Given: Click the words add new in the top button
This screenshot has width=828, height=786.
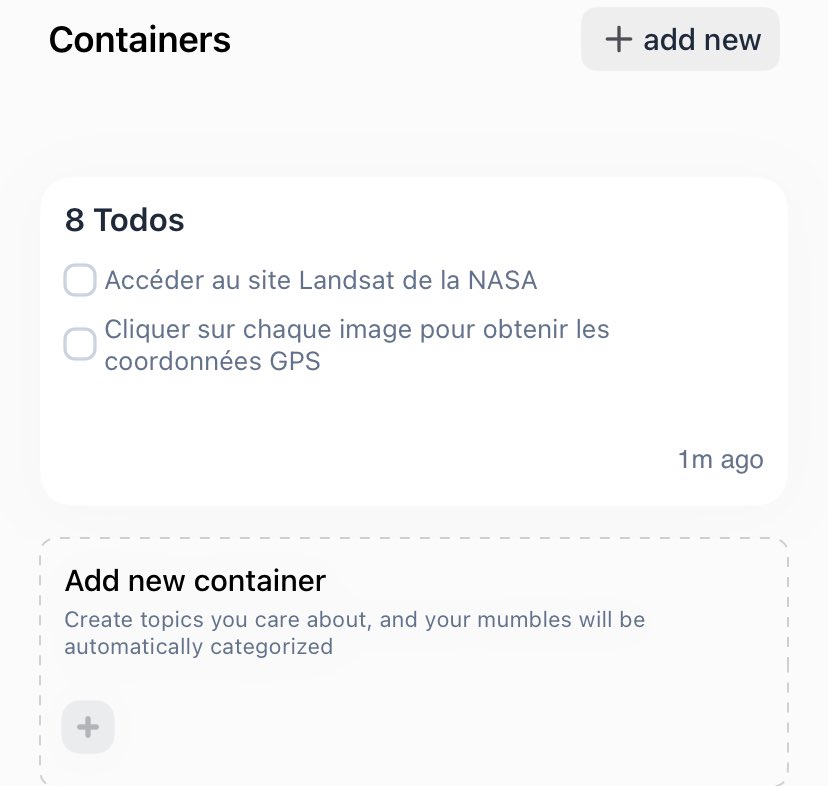Looking at the screenshot, I should (702, 40).
